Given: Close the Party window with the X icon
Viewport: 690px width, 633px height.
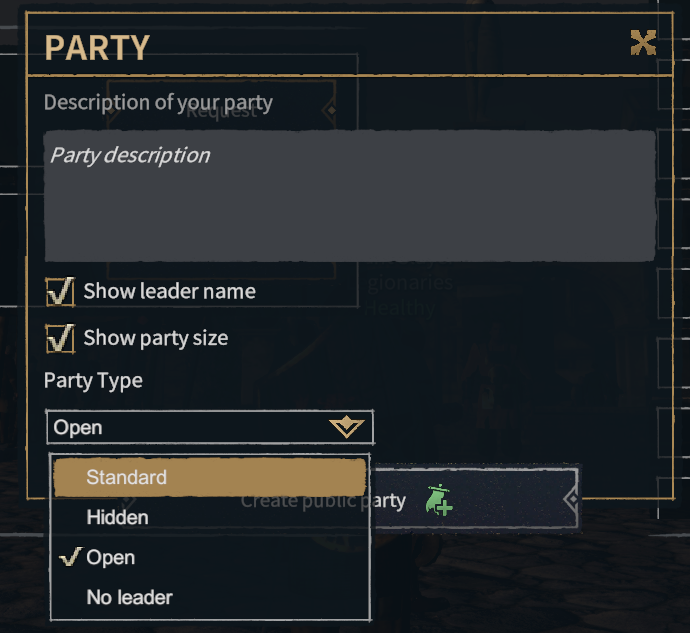Looking at the screenshot, I should click(643, 42).
